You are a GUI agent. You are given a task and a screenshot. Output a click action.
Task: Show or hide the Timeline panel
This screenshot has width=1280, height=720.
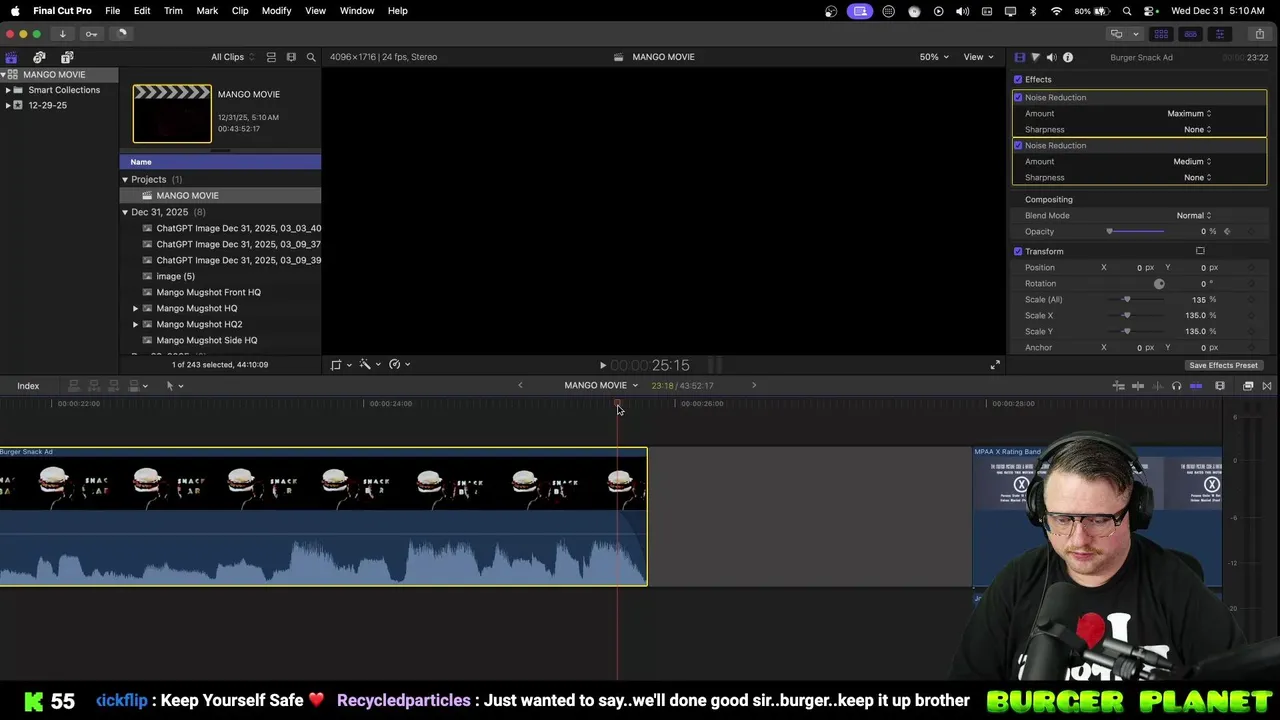1190,34
